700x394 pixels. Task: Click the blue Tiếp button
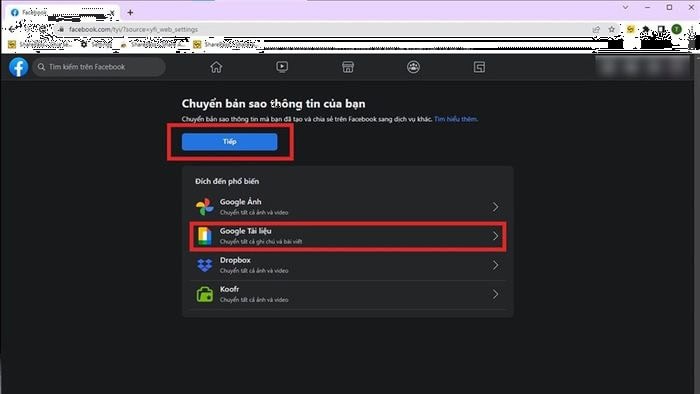[229, 141]
